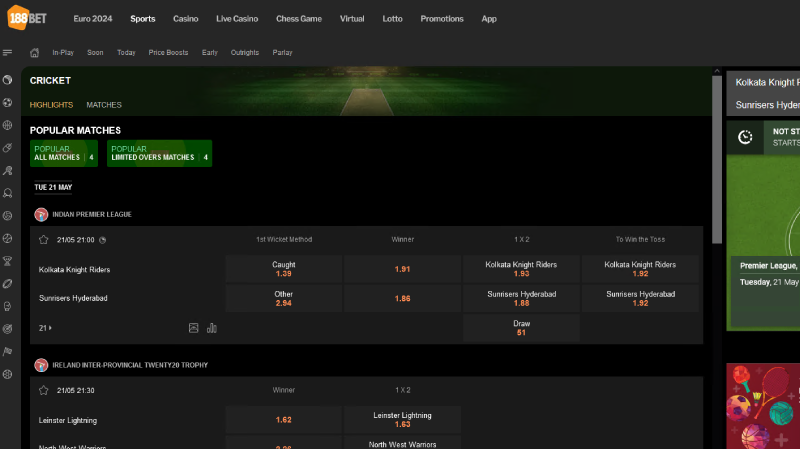Open the Lotto menu
This screenshot has height=449, width=800.
392,19
